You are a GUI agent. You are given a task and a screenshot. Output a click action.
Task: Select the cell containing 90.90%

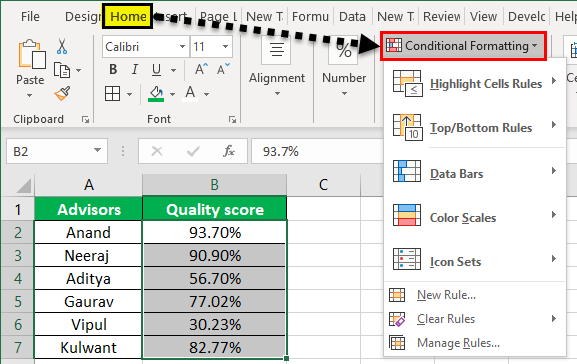(215, 255)
